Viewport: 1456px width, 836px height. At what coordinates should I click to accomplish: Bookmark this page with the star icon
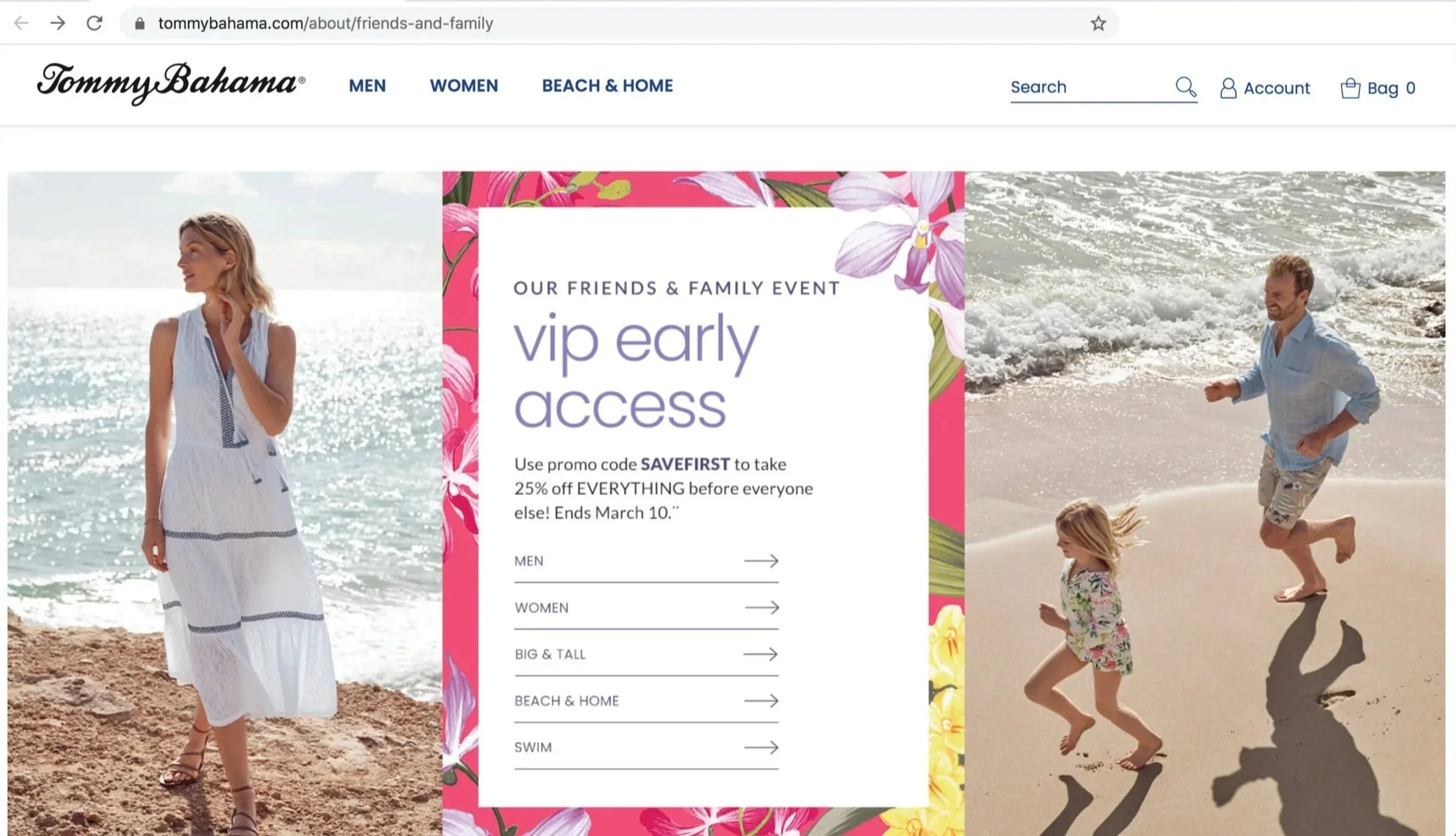pos(1098,24)
